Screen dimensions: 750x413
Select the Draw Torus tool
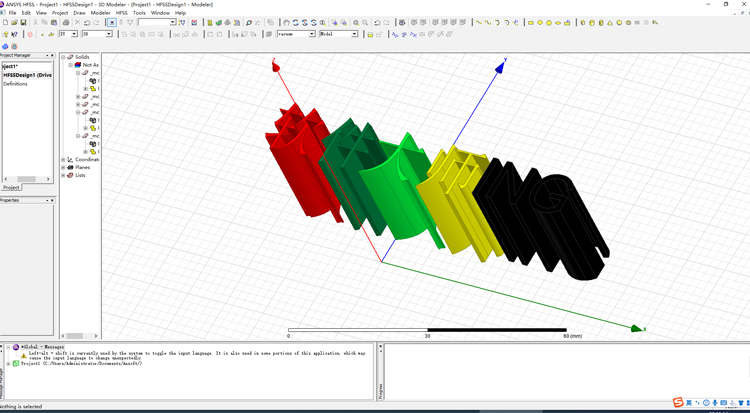628,22
